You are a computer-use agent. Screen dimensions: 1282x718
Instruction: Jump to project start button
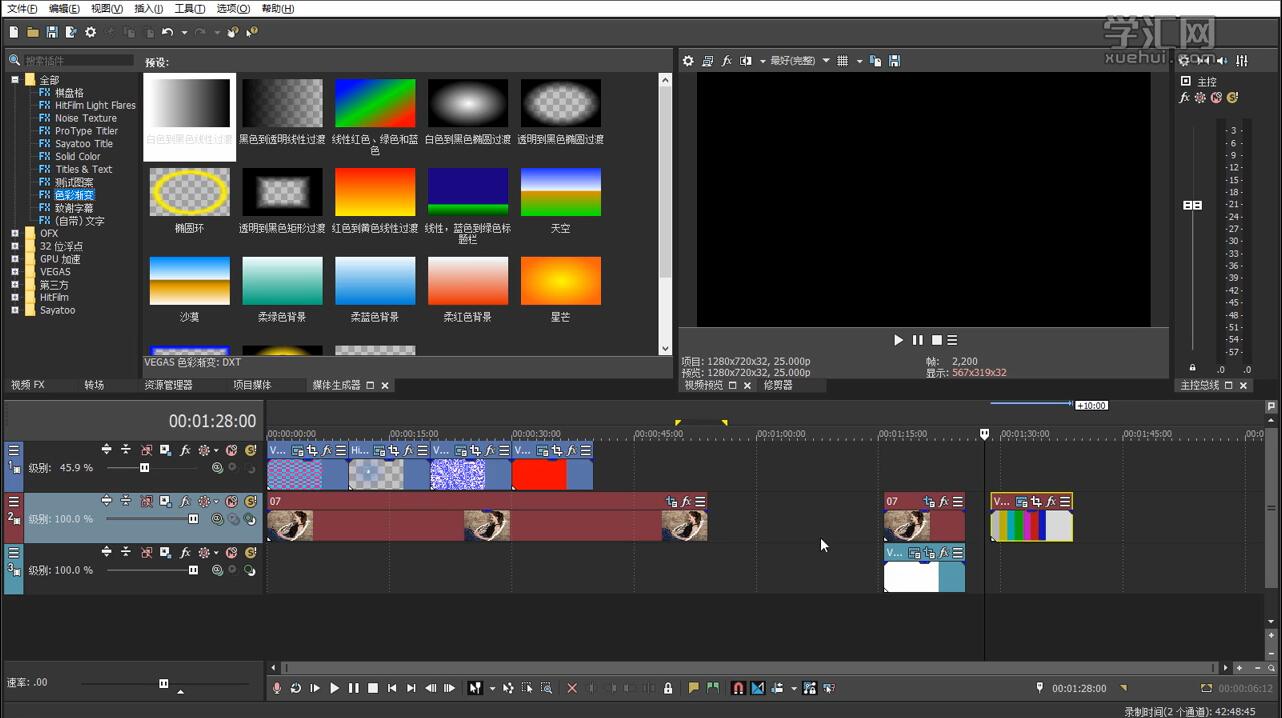[x=392, y=688]
